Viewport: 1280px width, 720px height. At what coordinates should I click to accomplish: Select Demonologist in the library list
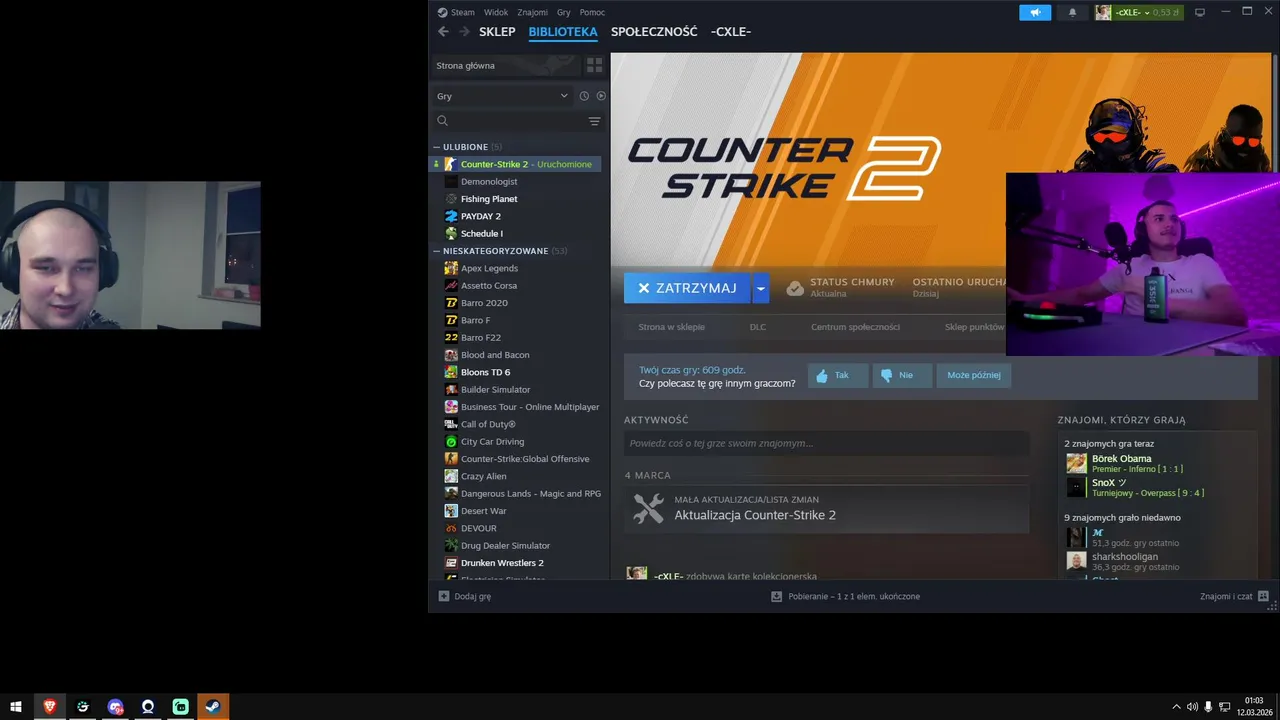(489, 182)
